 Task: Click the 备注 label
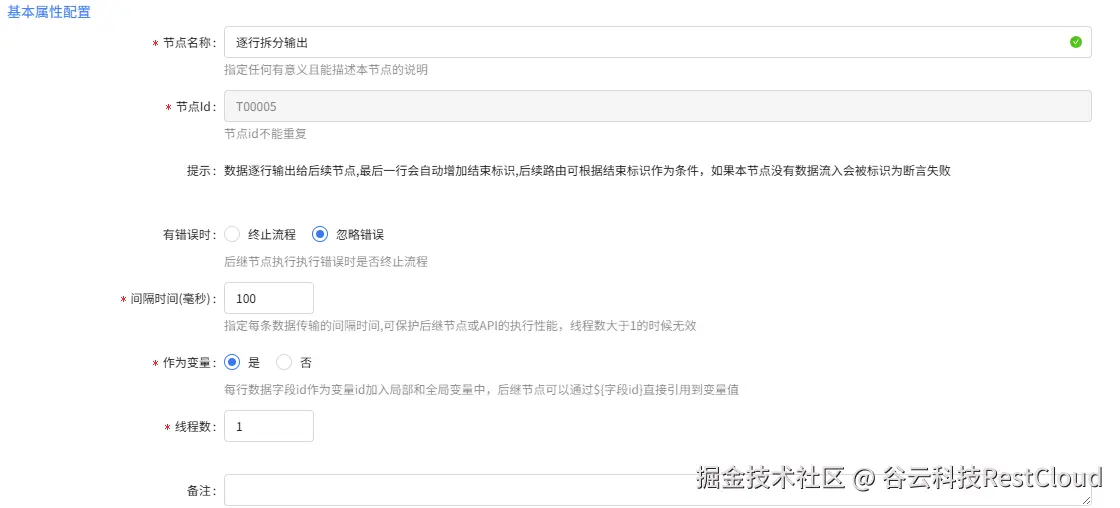point(200,491)
